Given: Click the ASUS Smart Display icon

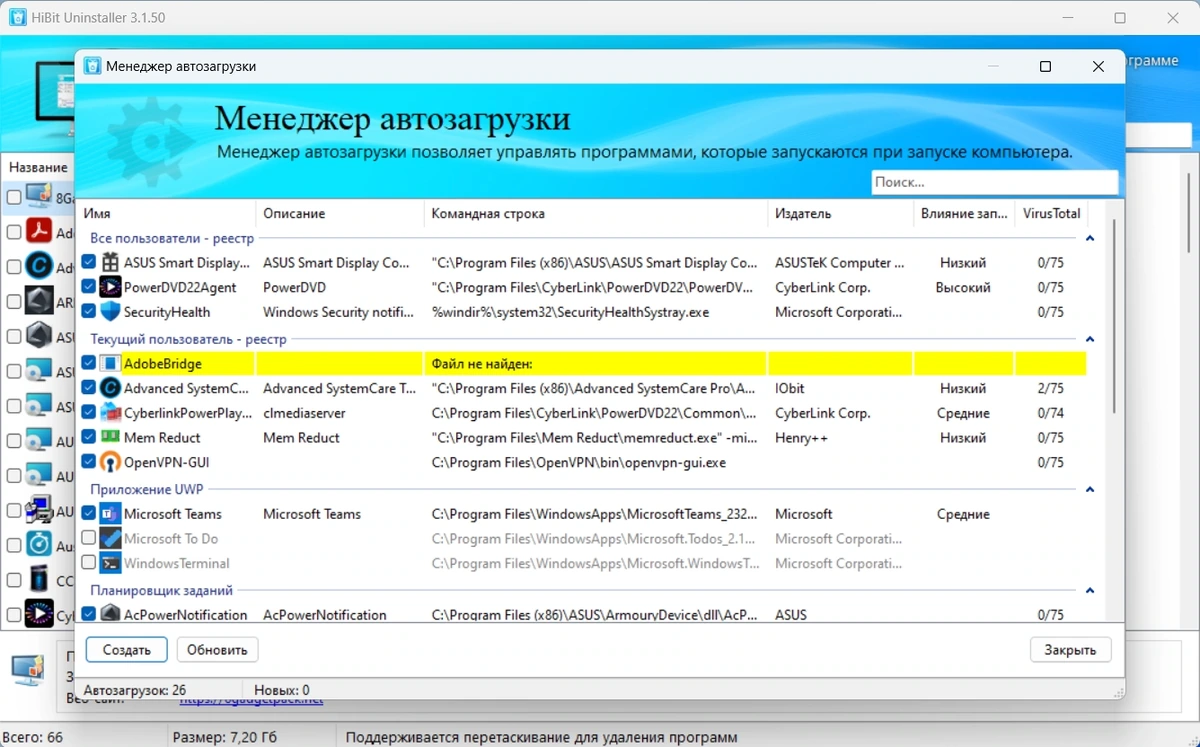Looking at the screenshot, I should pos(110,263).
